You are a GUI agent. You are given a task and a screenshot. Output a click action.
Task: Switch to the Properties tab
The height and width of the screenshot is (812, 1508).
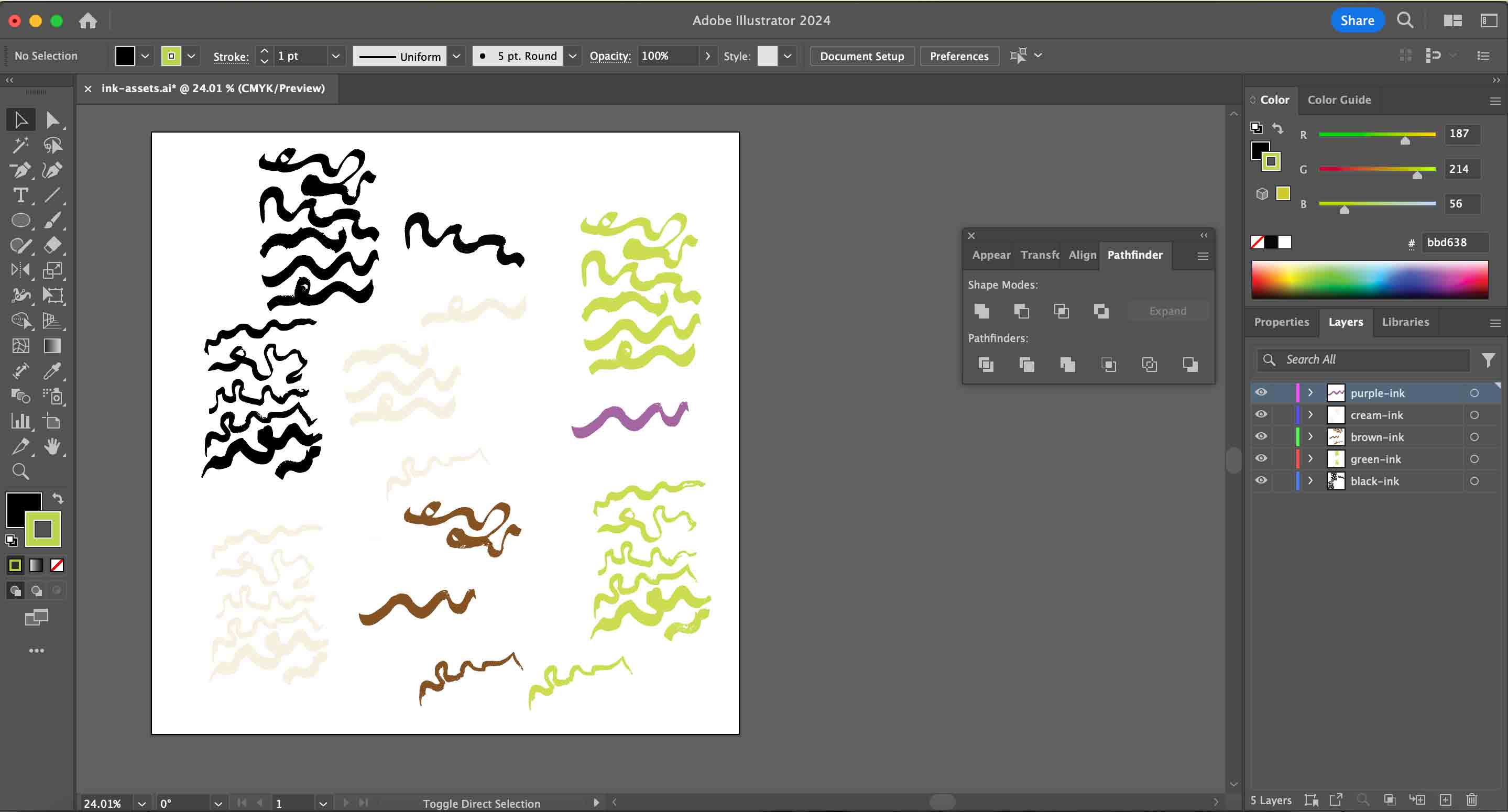tap(1281, 322)
